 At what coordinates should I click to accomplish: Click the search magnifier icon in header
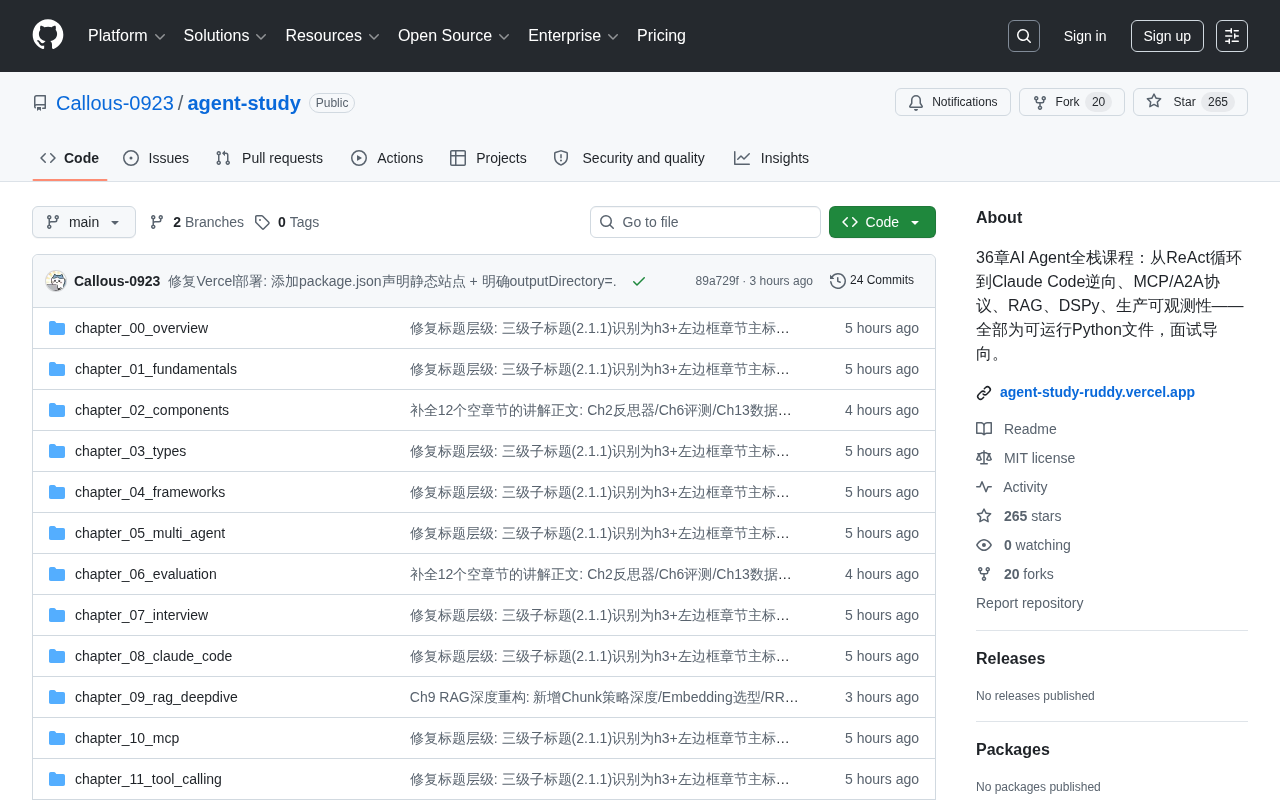[x=1024, y=36]
